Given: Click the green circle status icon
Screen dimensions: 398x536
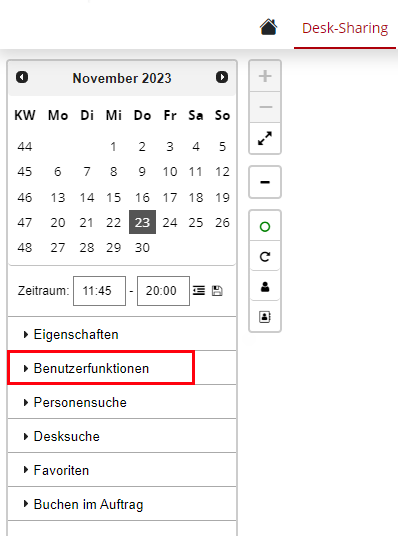Looking at the screenshot, I should tap(265, 227).
